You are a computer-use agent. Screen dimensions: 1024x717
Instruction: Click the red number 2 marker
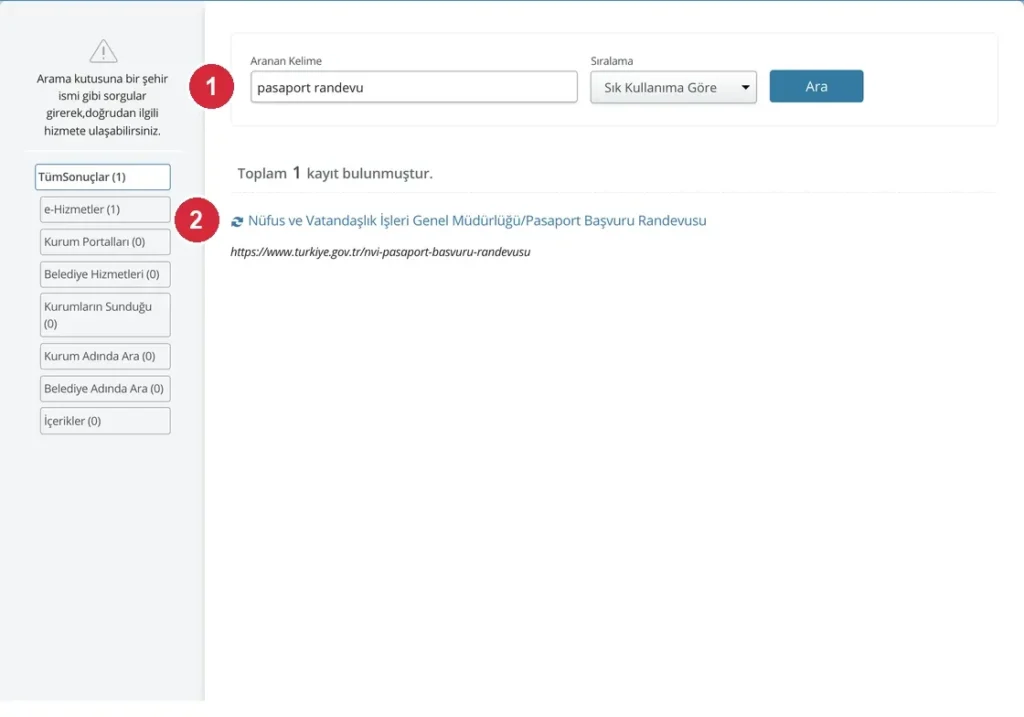click(197, 220)
